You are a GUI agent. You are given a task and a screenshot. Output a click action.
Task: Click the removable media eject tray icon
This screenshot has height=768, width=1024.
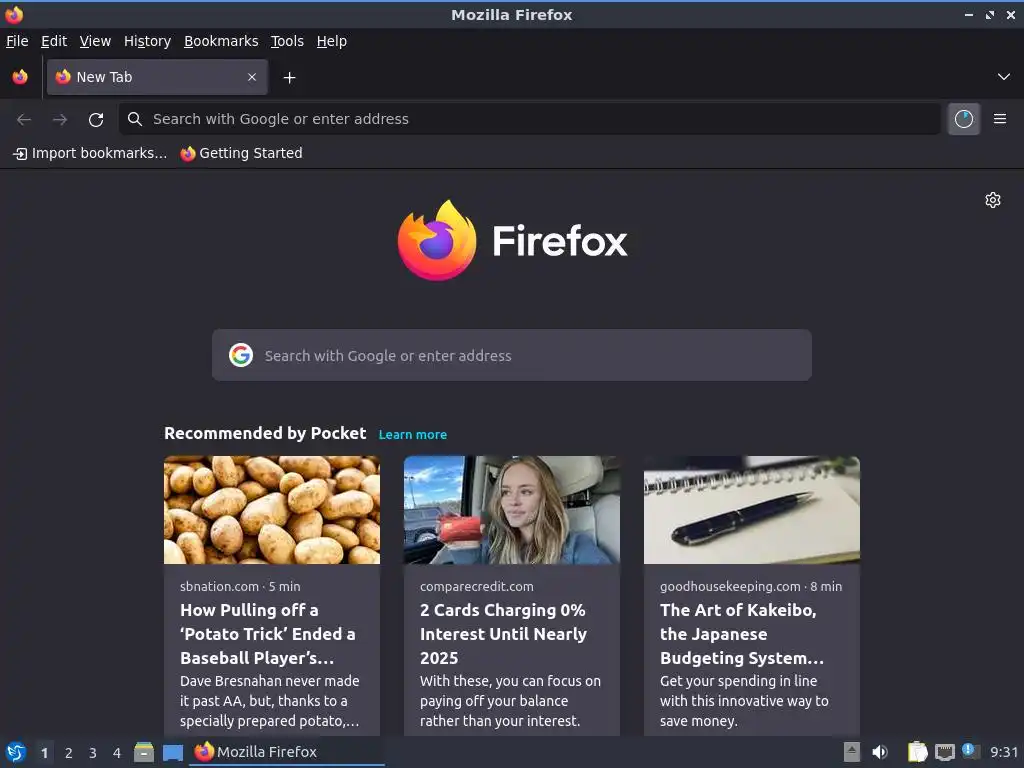852,752
